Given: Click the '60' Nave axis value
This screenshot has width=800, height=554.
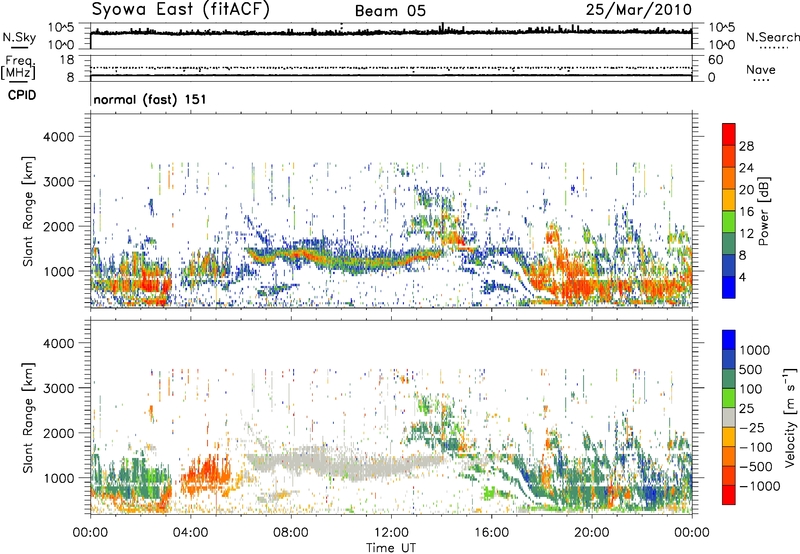Looking at the screenshot, I should (715, 60).
